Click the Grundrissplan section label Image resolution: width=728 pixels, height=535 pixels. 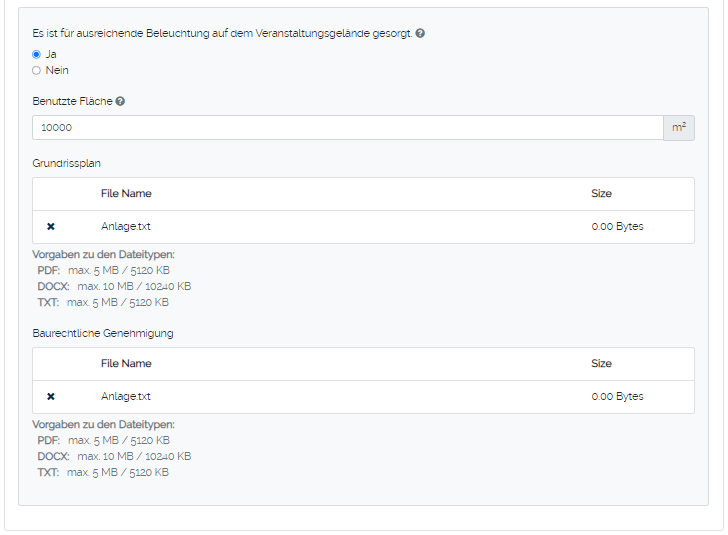(67, 163)
